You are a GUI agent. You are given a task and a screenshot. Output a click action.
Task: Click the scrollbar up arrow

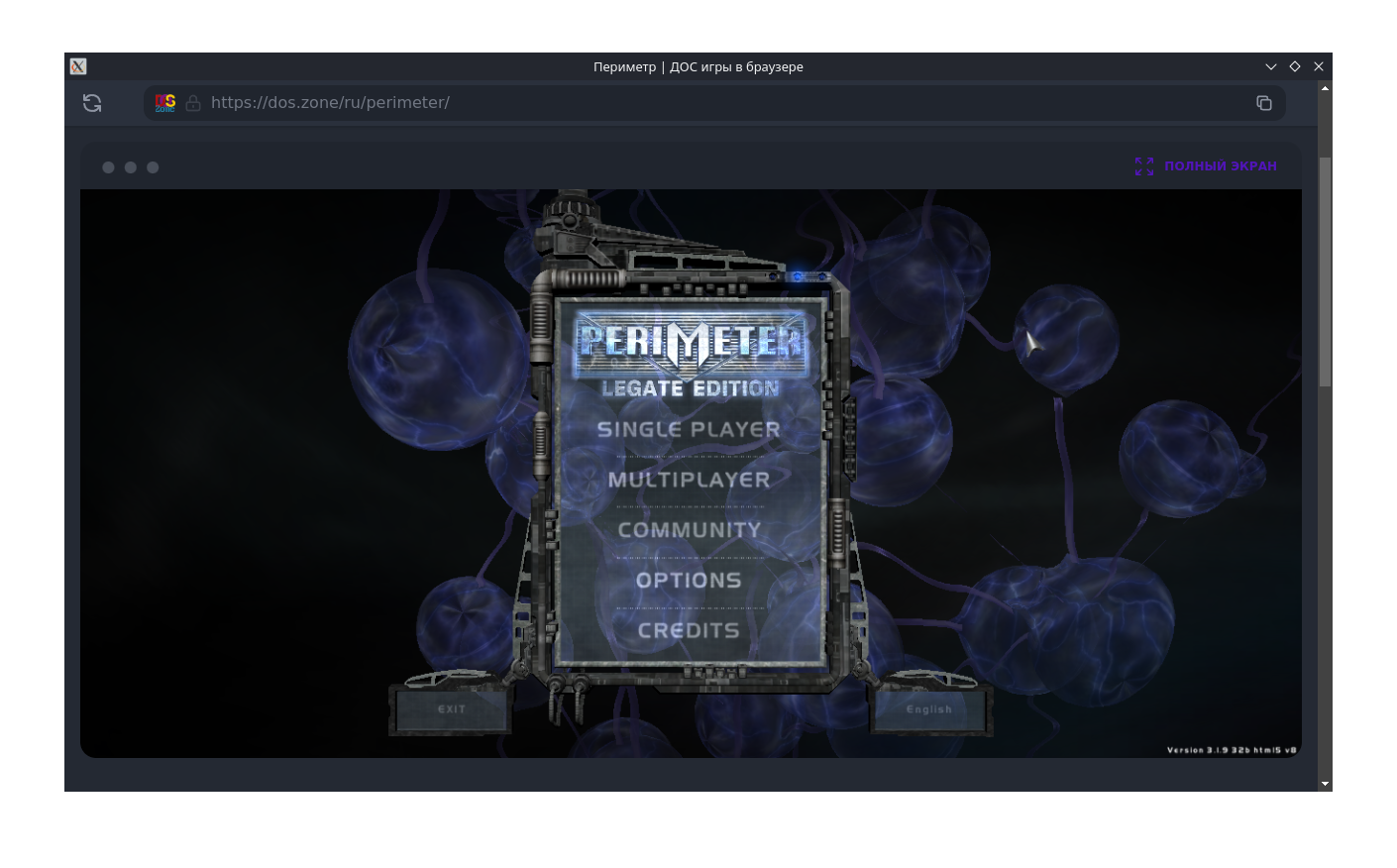(x=1325, y=88)
